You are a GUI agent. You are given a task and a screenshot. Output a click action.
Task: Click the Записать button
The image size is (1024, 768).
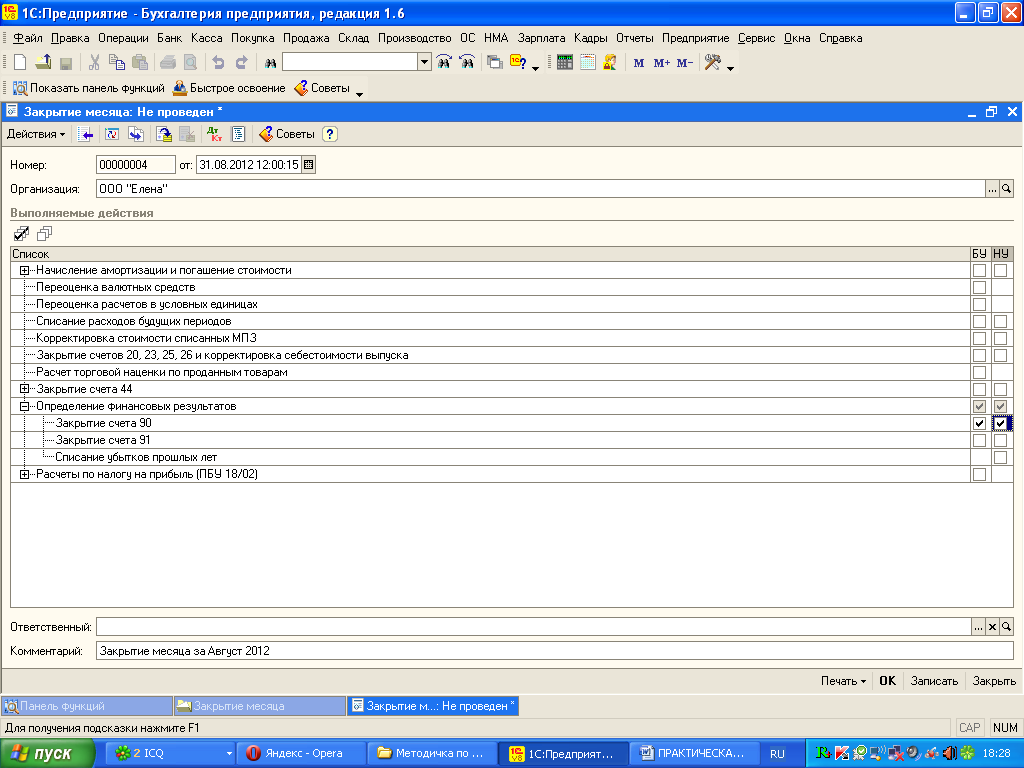(934, 680)
